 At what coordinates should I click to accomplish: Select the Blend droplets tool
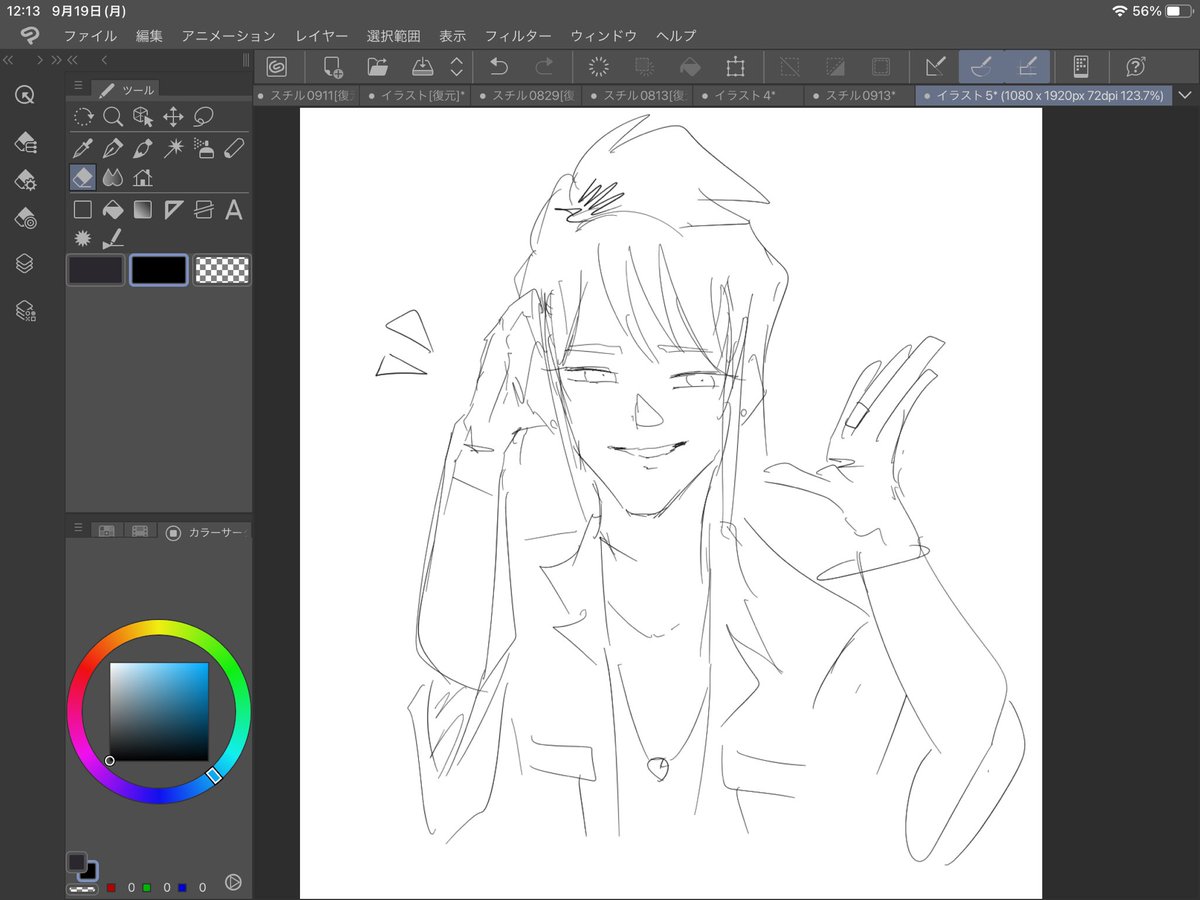tap(113, 178)
